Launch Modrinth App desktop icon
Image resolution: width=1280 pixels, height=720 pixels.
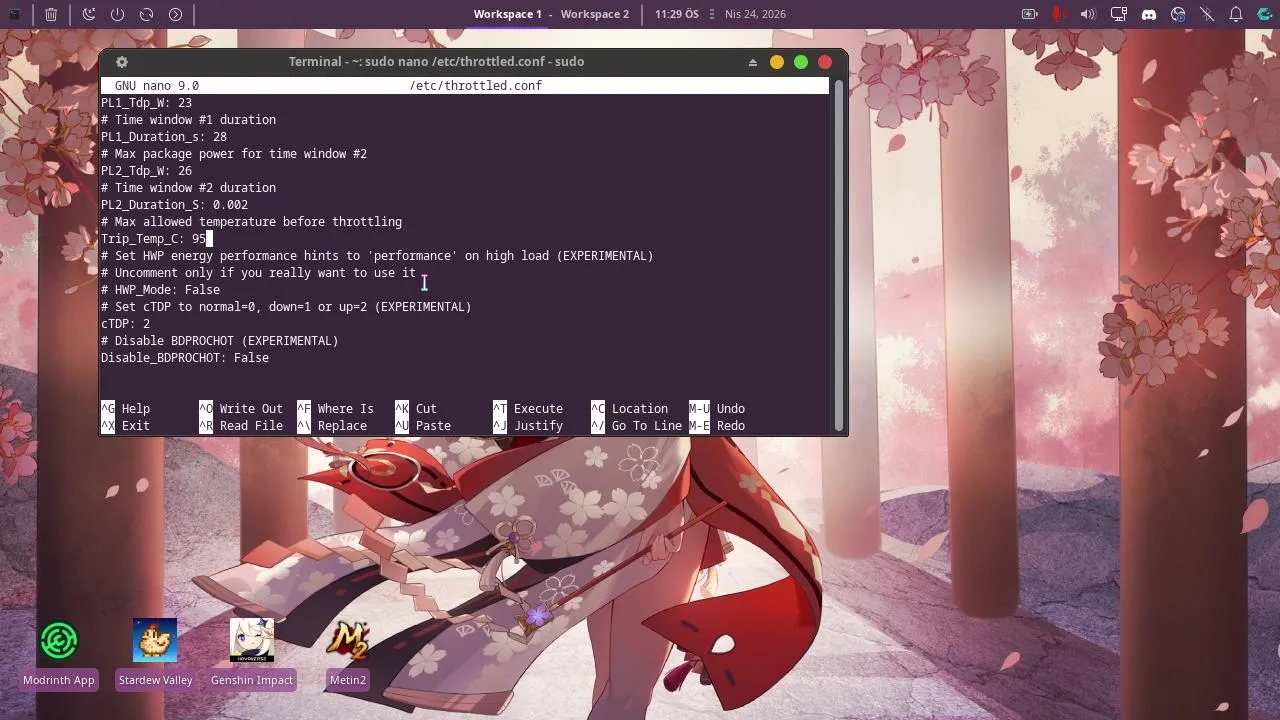(59, 655)
